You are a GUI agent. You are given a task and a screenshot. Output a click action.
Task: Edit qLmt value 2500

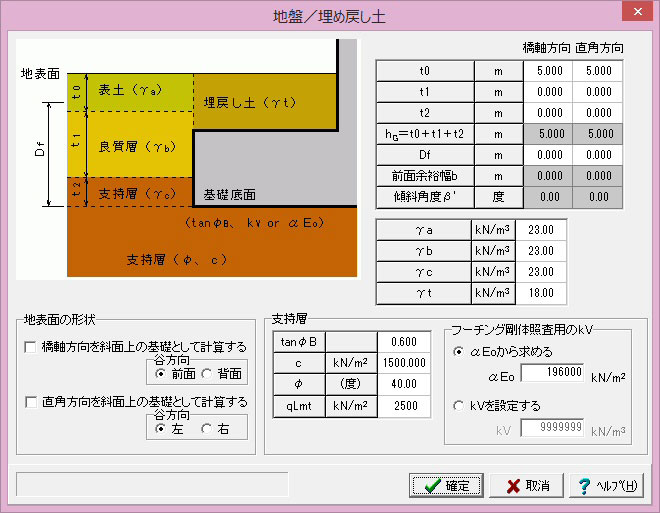(x=404, y=406)
